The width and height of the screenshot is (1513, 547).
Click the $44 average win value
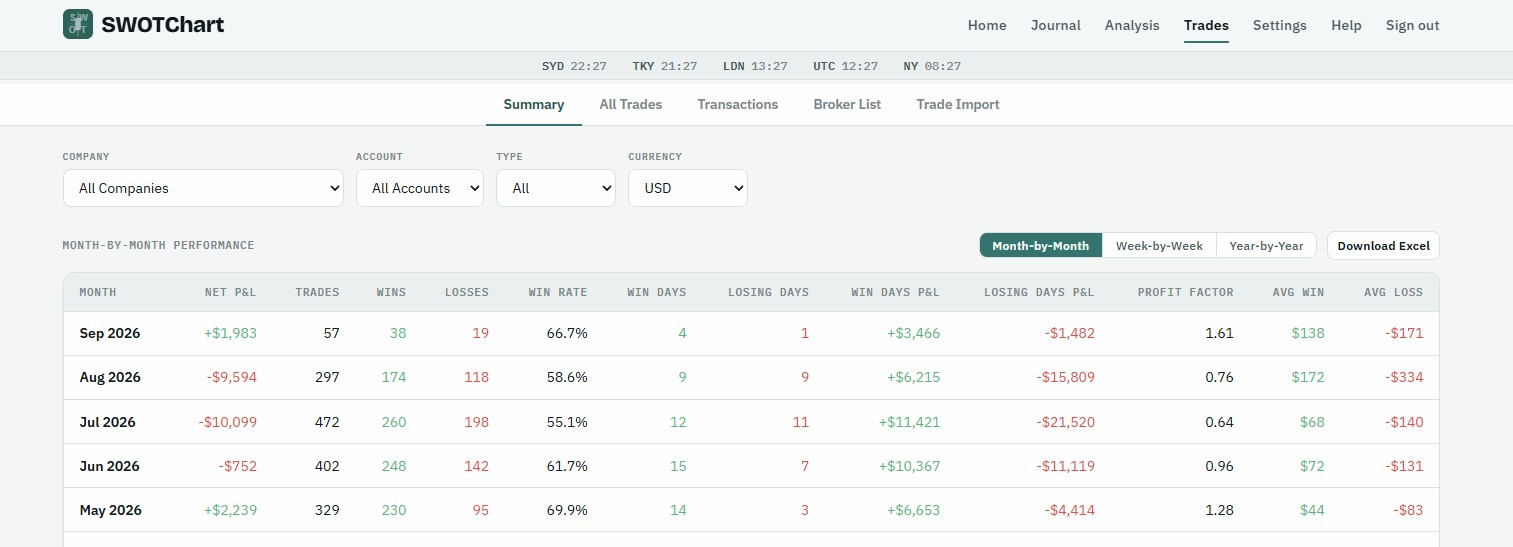[x=1312, y=510]
